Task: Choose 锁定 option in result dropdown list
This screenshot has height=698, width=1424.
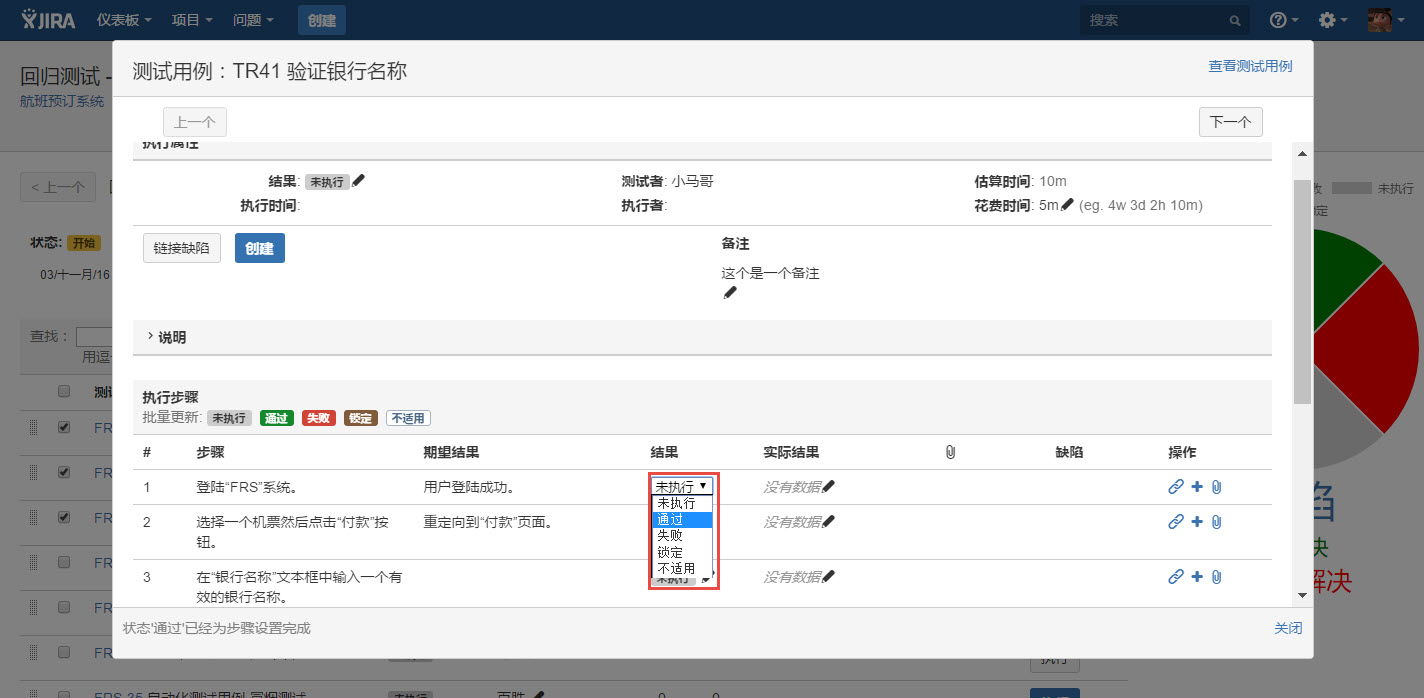Action: 682,552
